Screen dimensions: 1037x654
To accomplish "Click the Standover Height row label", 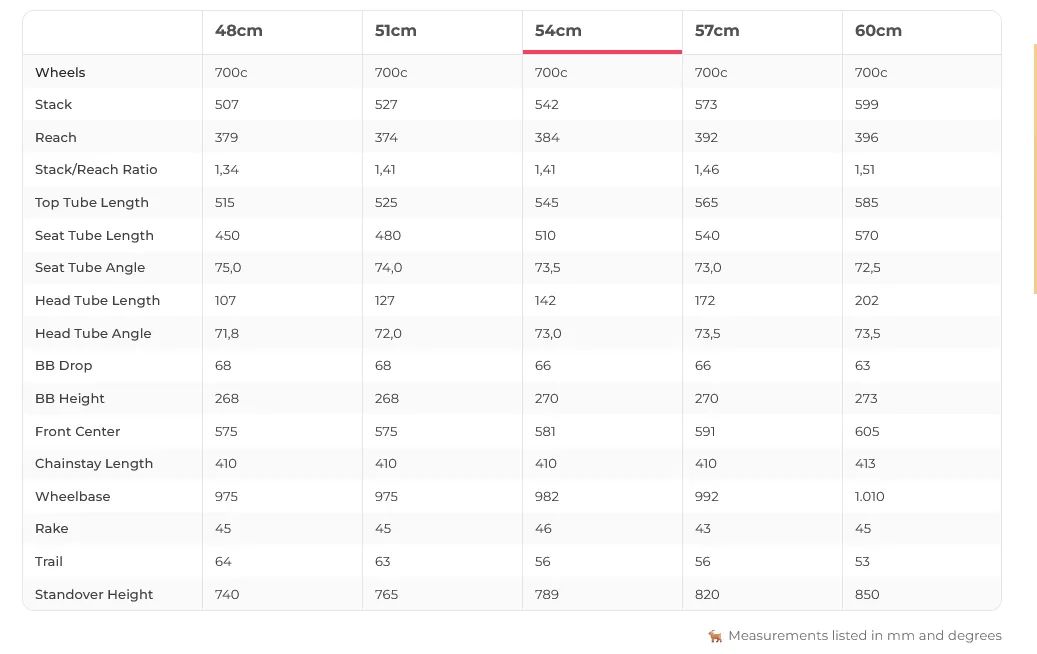I will 94,595.
